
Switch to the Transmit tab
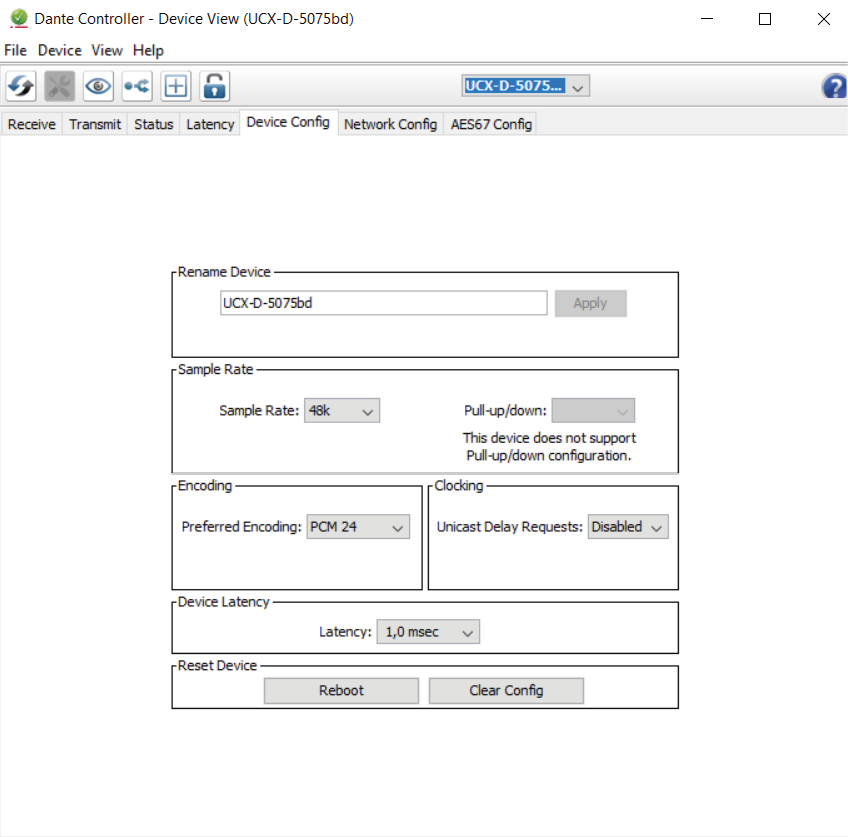tap(95, 124)
